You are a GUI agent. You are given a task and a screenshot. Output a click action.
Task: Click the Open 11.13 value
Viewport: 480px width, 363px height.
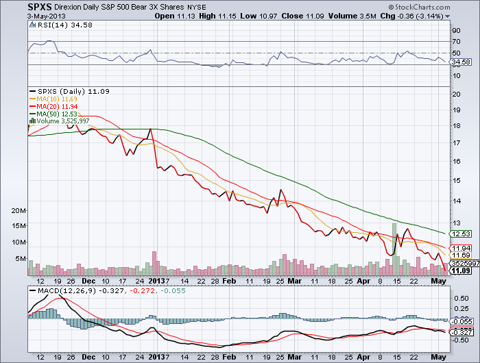coord(175,16)
